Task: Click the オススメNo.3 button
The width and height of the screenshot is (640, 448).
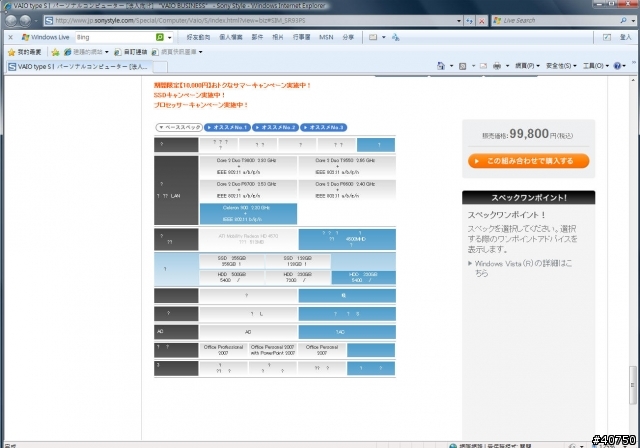Action: point(324,127)
